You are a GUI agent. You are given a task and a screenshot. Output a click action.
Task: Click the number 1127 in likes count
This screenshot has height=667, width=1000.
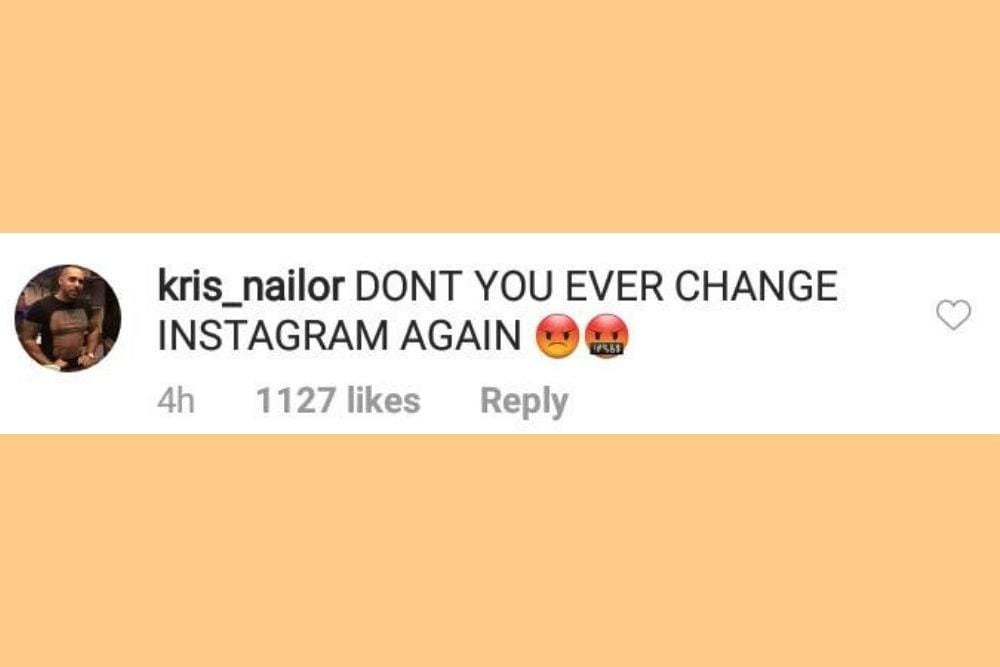[294, 401]
